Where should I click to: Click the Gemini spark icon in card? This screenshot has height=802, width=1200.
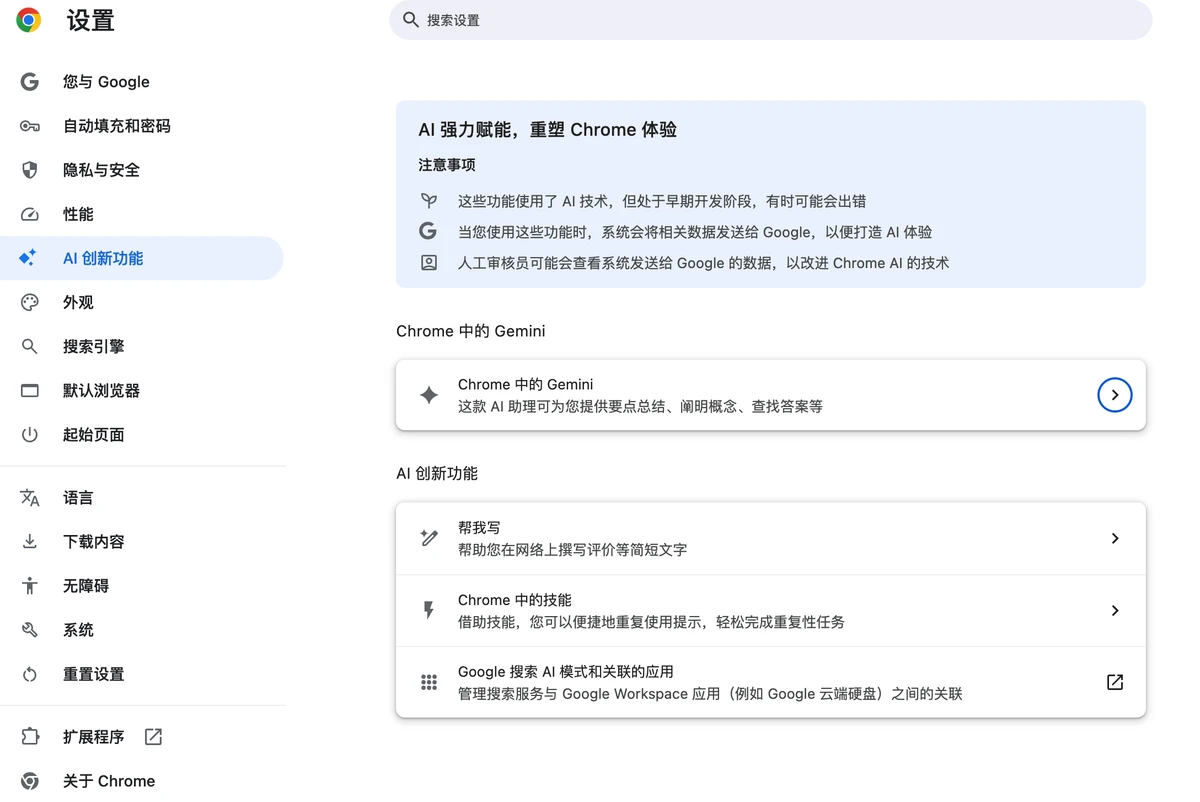click(x=429, y=395)
